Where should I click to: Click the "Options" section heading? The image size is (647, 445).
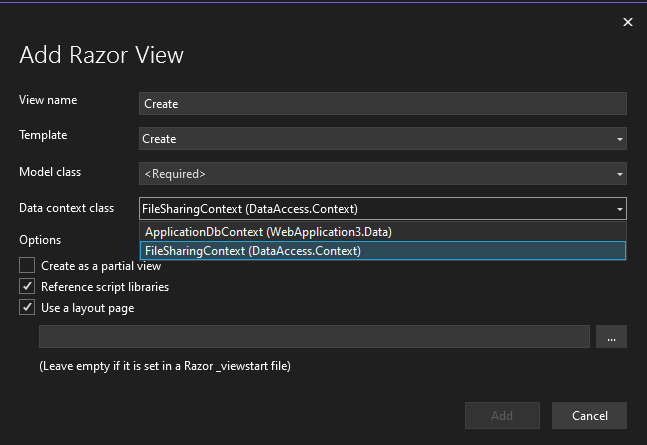(40, 240)
